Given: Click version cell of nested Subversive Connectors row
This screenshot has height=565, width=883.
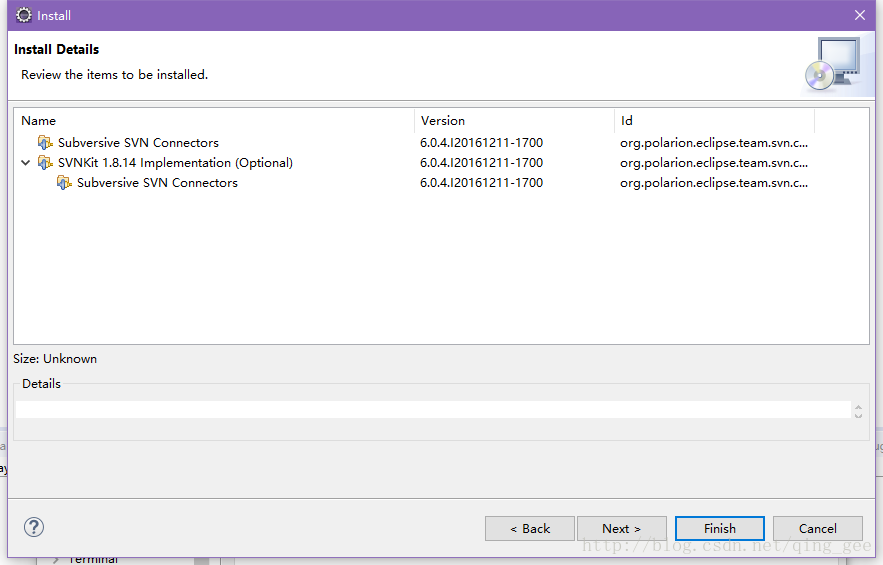Looking at the screenshot, I should pyautogui.click(x=481, y=183).
